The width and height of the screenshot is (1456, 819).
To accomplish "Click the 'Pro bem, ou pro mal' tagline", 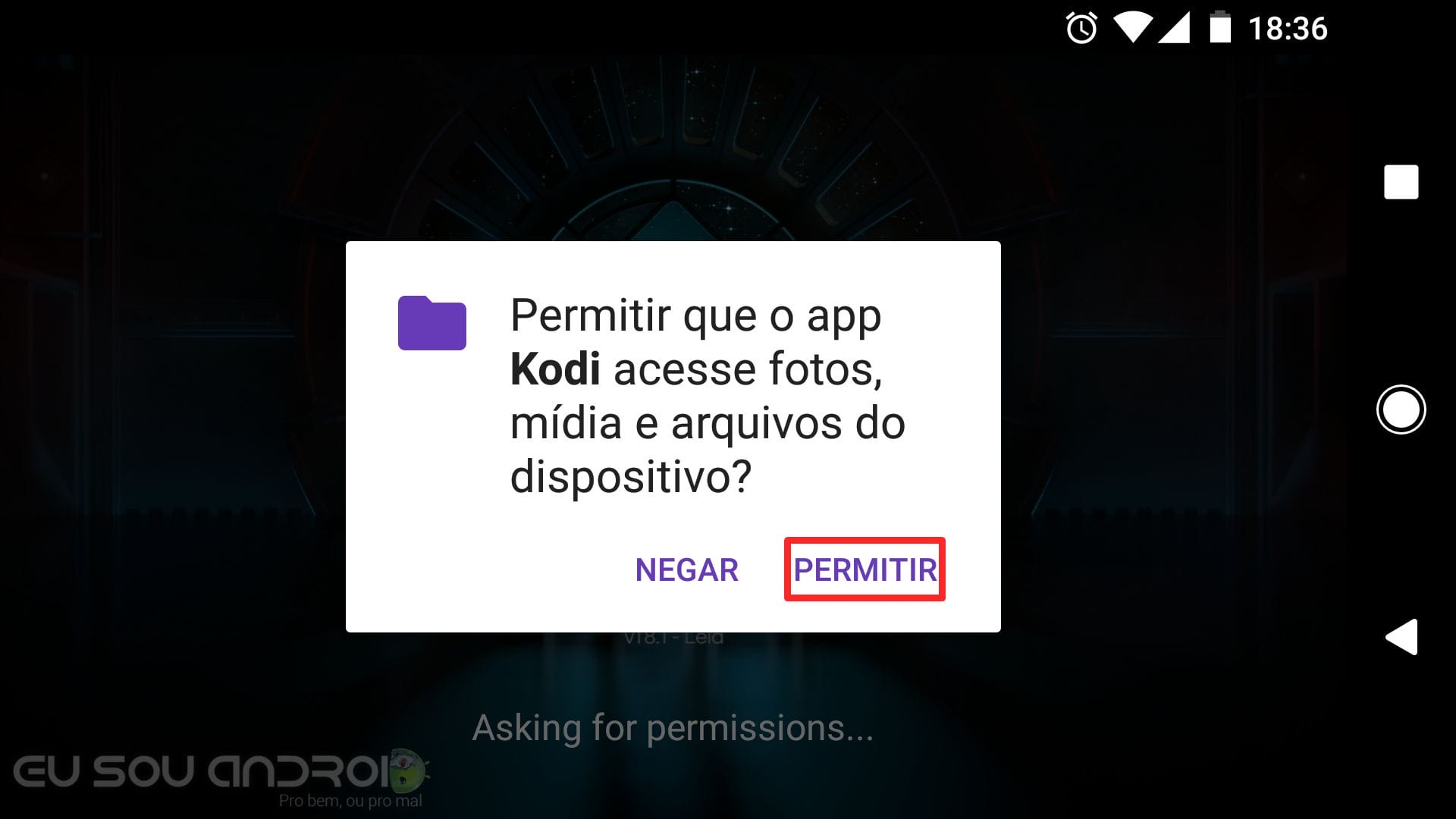I will tap(350, 801).
